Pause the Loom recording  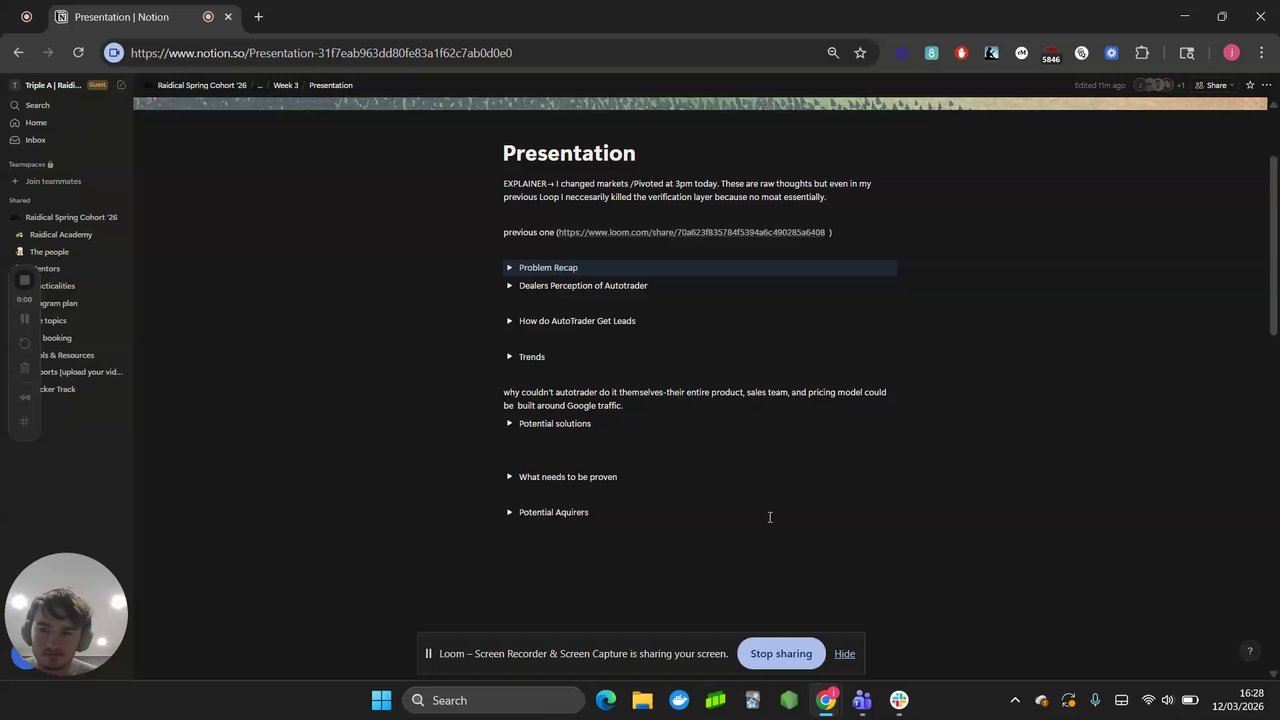25,319
